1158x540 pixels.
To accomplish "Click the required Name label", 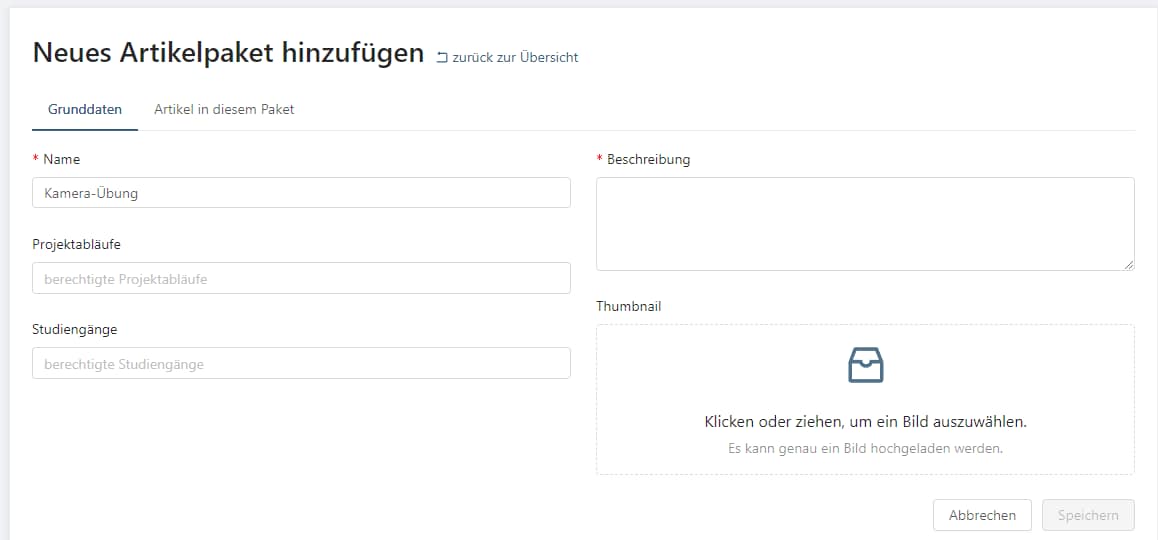I will click(x=61, y=160).
